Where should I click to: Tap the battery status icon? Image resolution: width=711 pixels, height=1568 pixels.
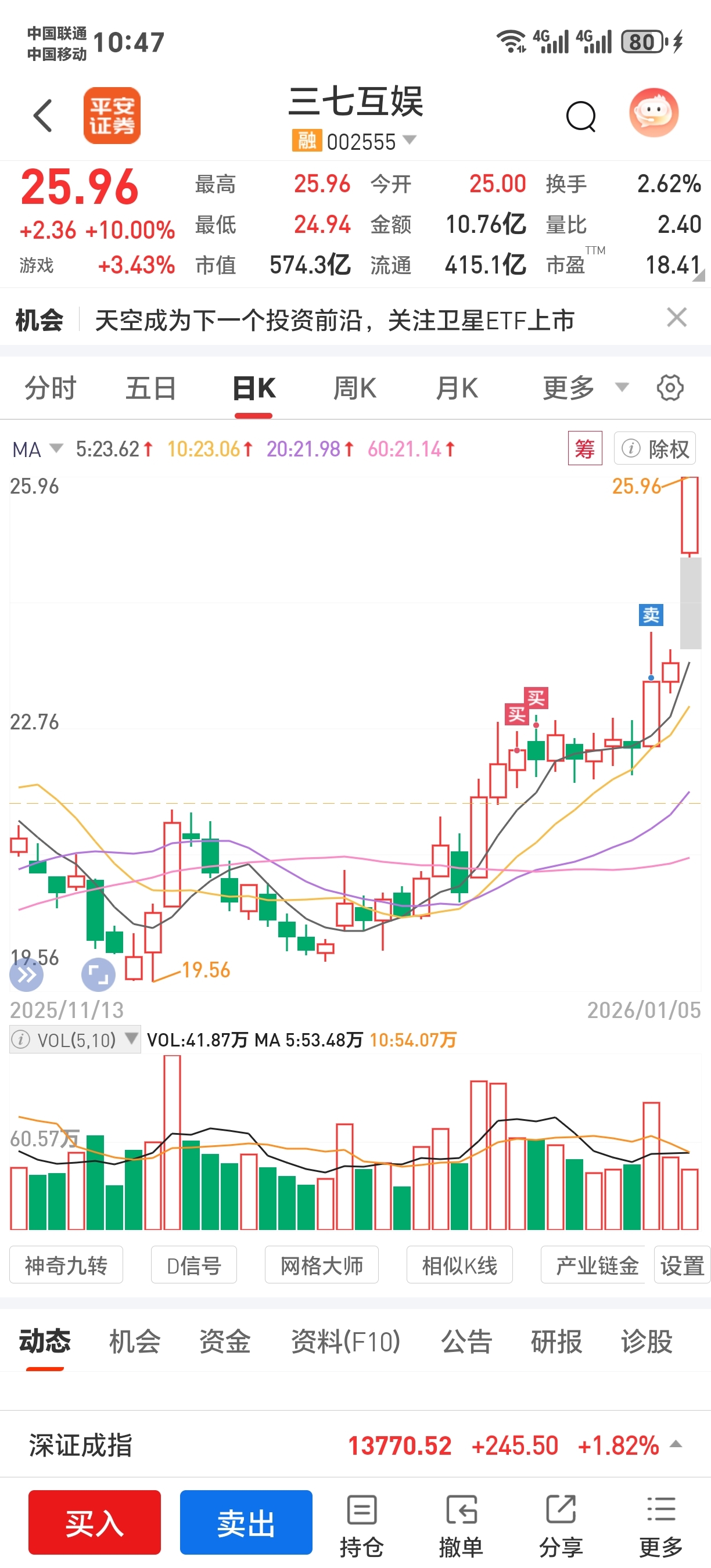pyautogui.click(x=645, y=42)
